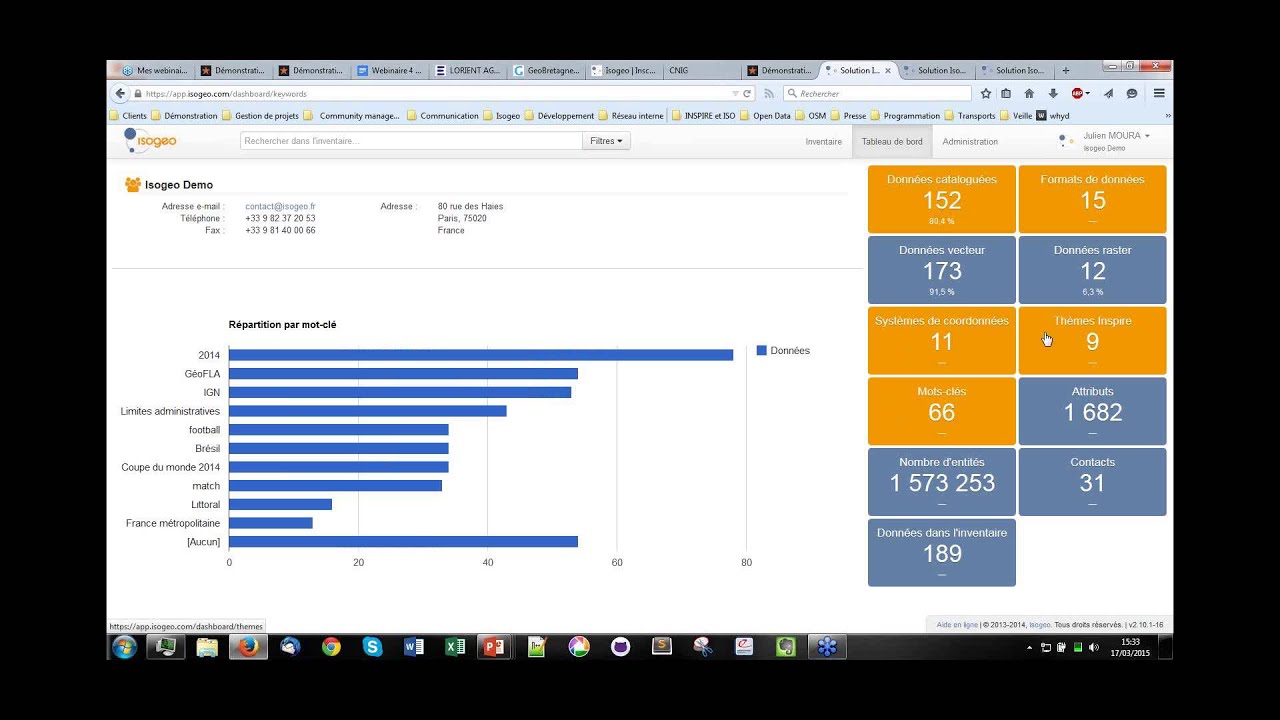Click the contact@isogeo.fr email link

coord(280,206)
